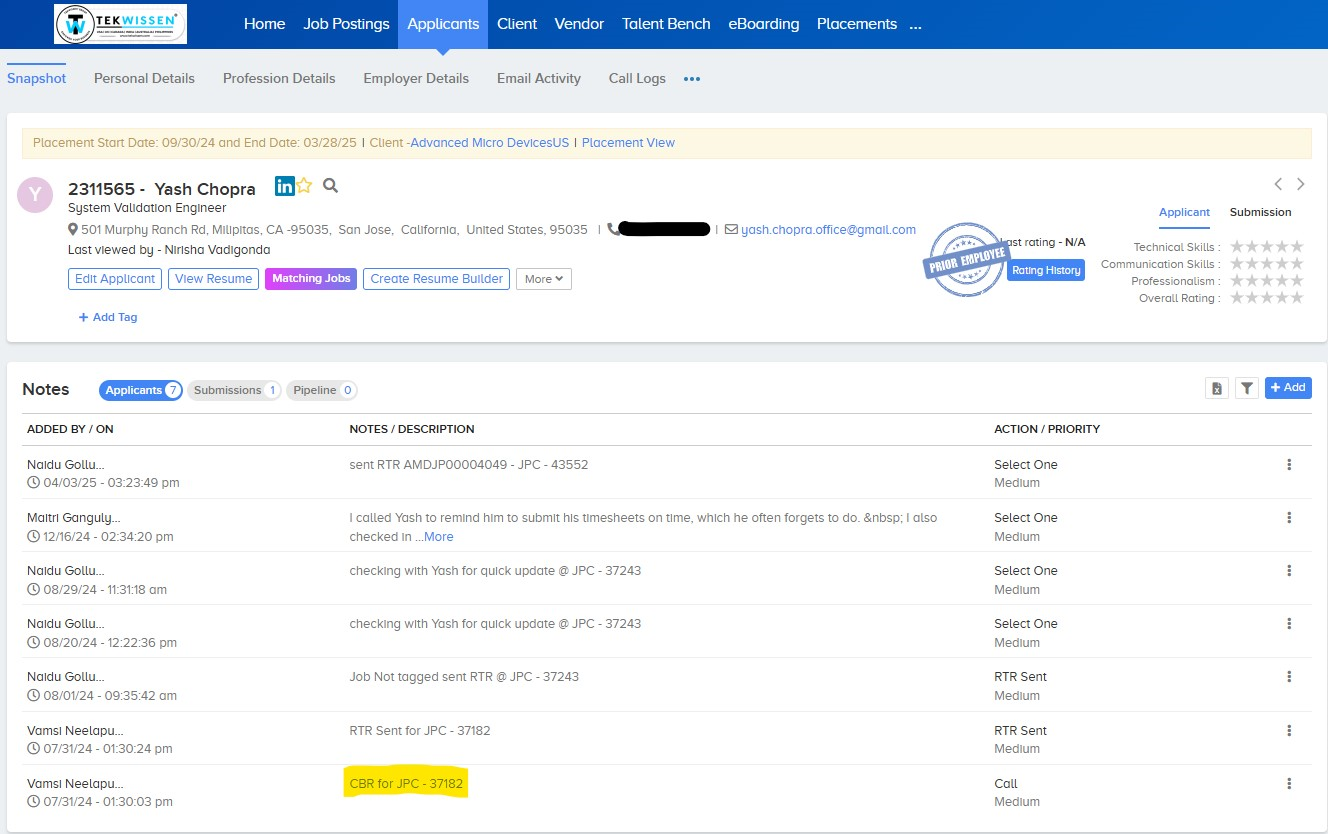Image resolution: width=1328 pixels, height=834 pixels.
Task: Click the Matching Jobs button
Action: 310,279
